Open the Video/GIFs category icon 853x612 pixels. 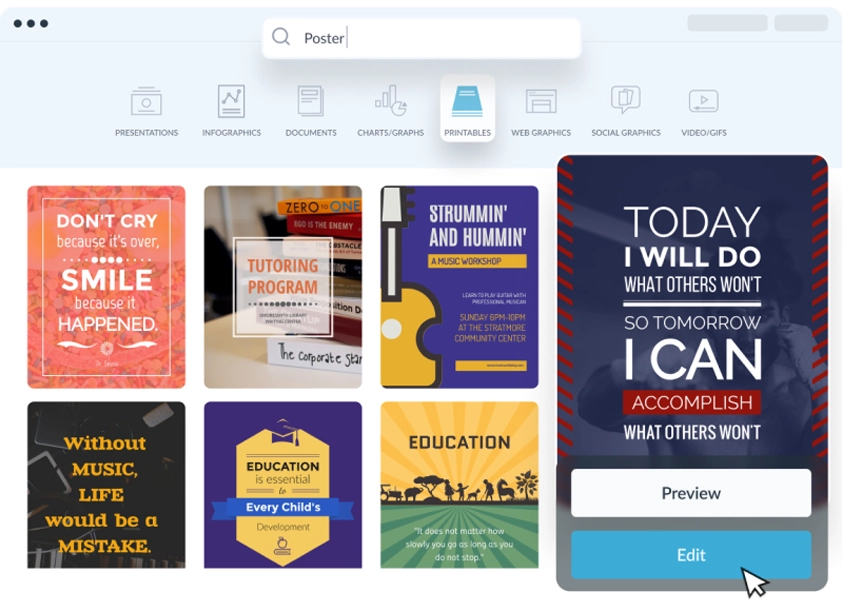click(x=703, y=101)
